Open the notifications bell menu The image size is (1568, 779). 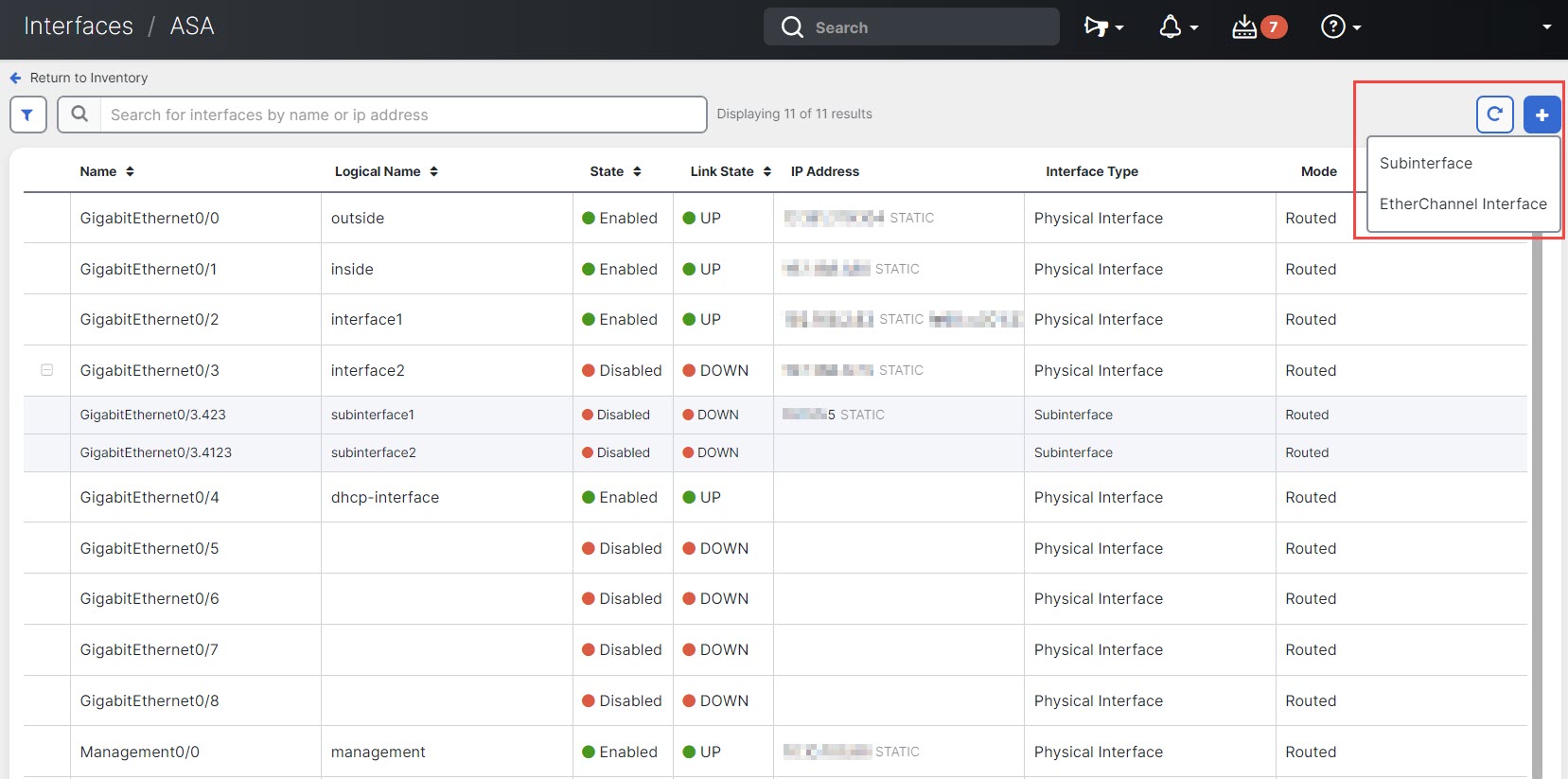pos(1177,27)
